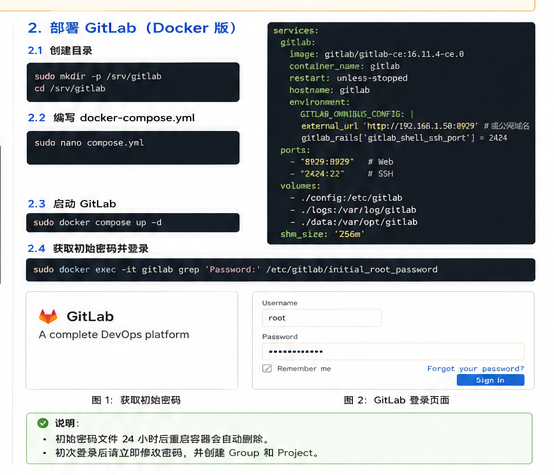Click the A complete DevOps platform tagline
Viewport: 554px width, 475px height.
coord(114,334)
